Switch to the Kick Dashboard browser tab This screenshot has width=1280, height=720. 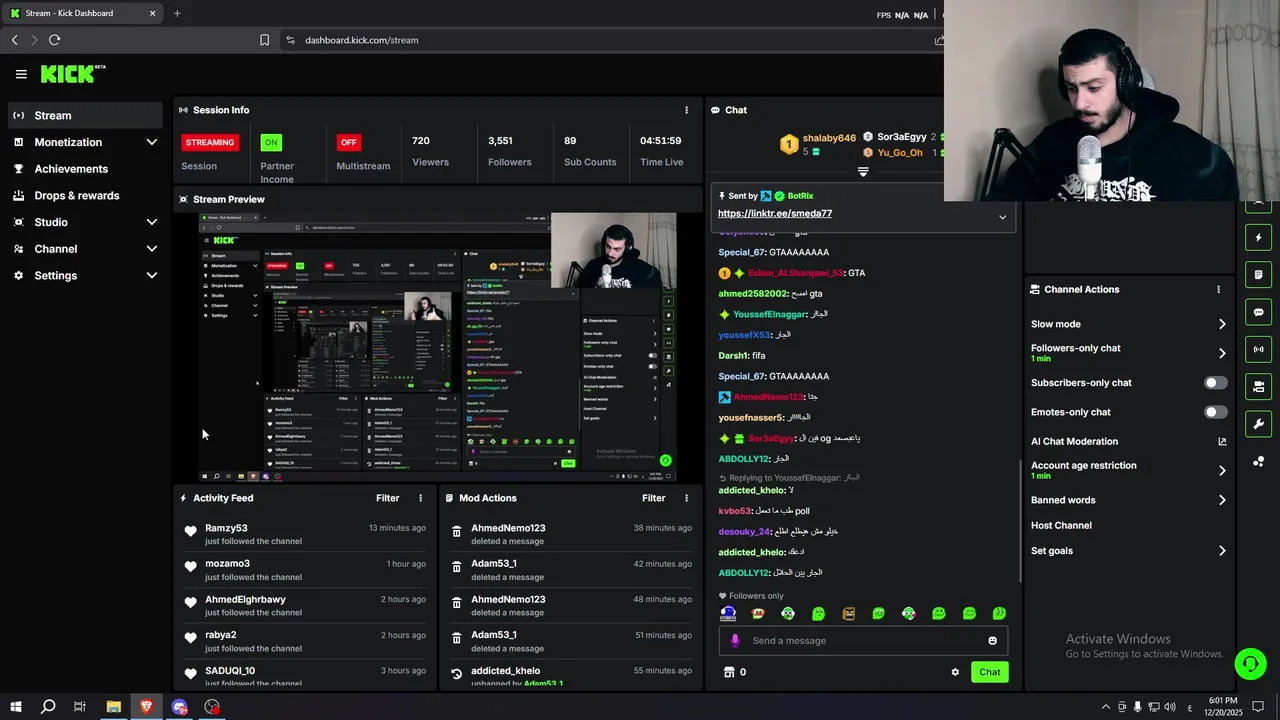click(x=83, y=13)
